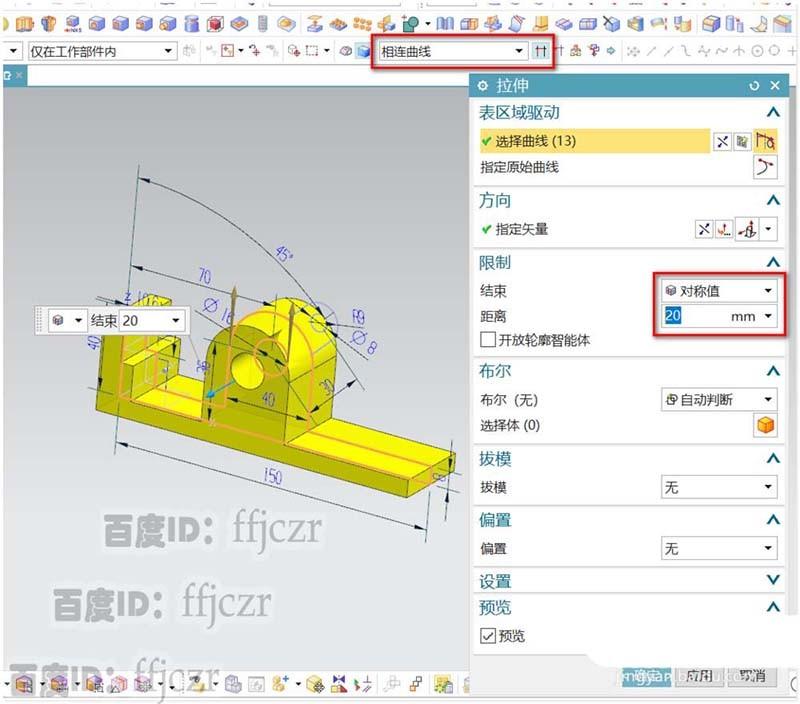Open the 指定原始曲线 curve selection icon
The height and width of the screenshot is (704, 800).
pos(767,167)
